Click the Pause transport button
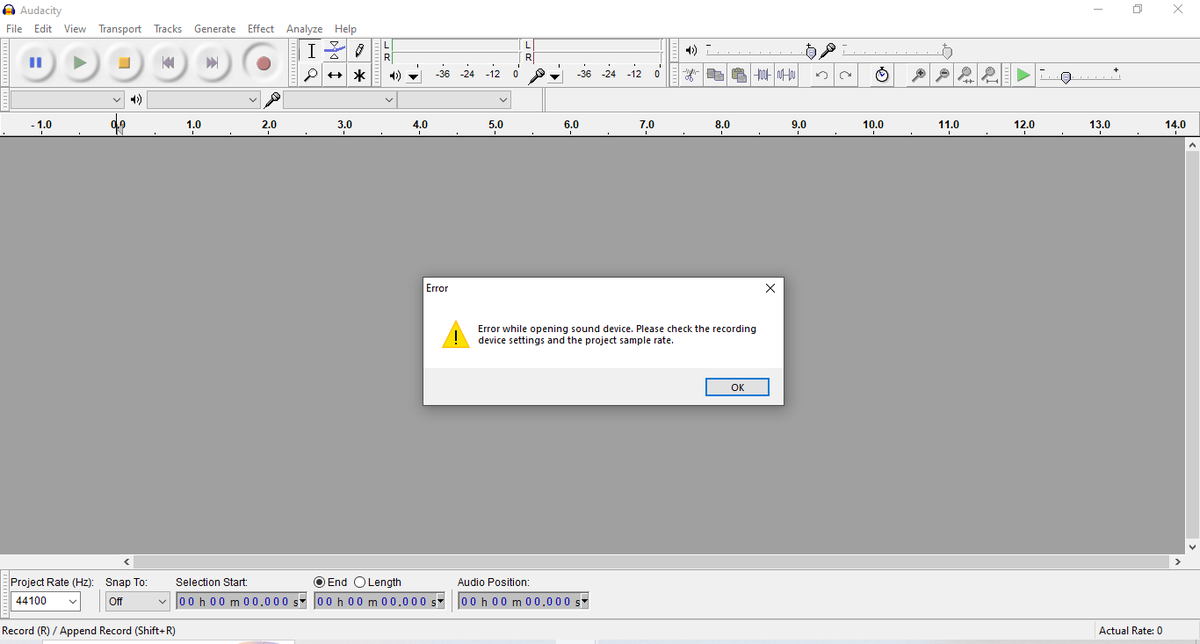Screen dimensions: 1200x644 coord(35,63)
